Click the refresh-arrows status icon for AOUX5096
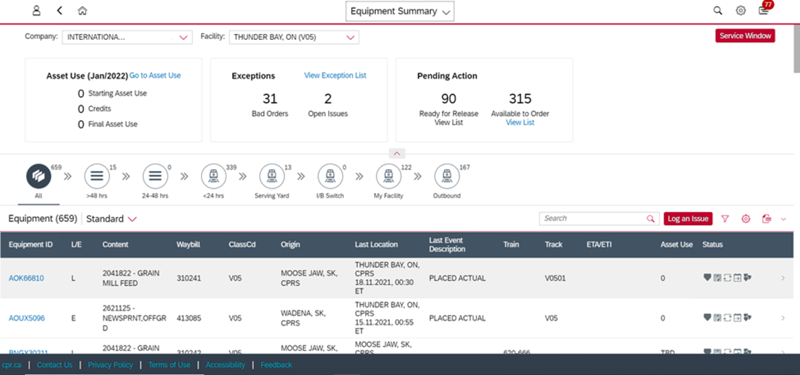800x375 pixels. click(x=728, y=318)
